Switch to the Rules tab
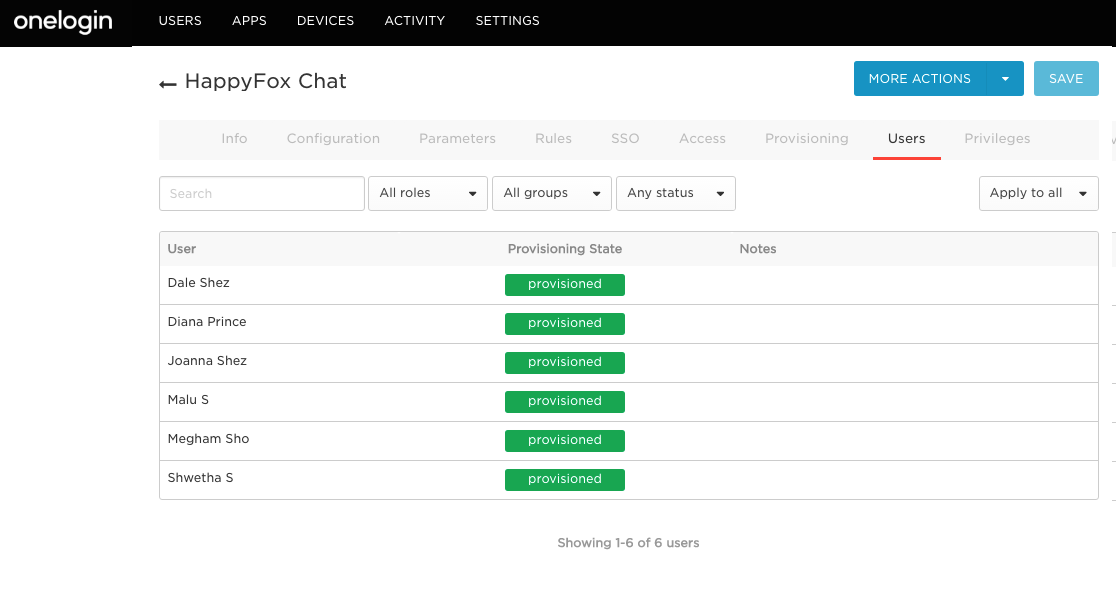This screenshot has width=1116, height=589. (553, 139)
